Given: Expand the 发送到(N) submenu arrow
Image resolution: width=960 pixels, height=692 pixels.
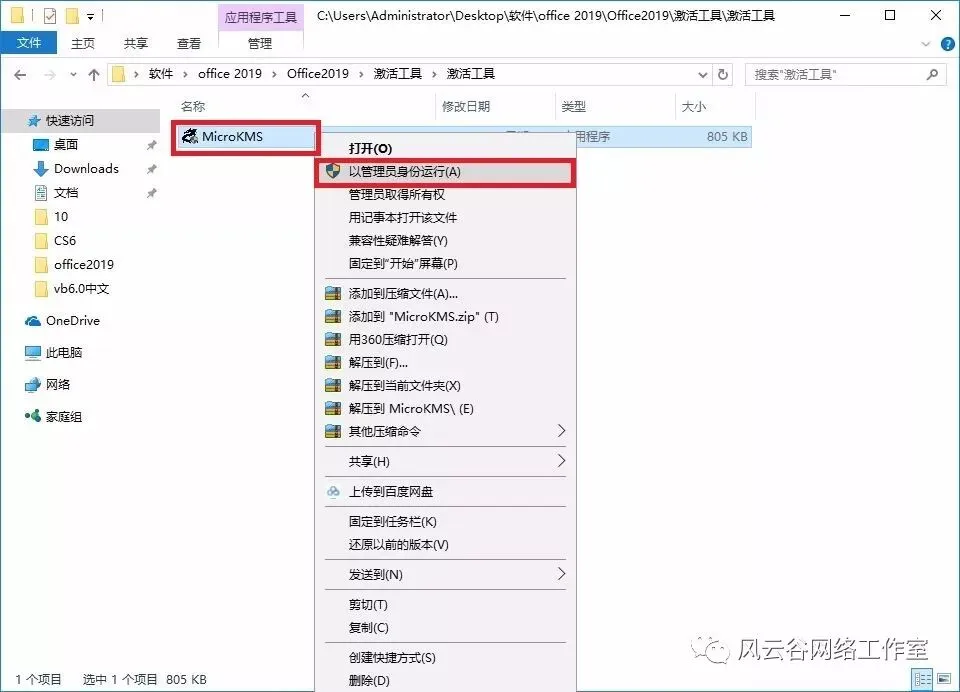Looking at the screenshot, I should pos(561,574).
